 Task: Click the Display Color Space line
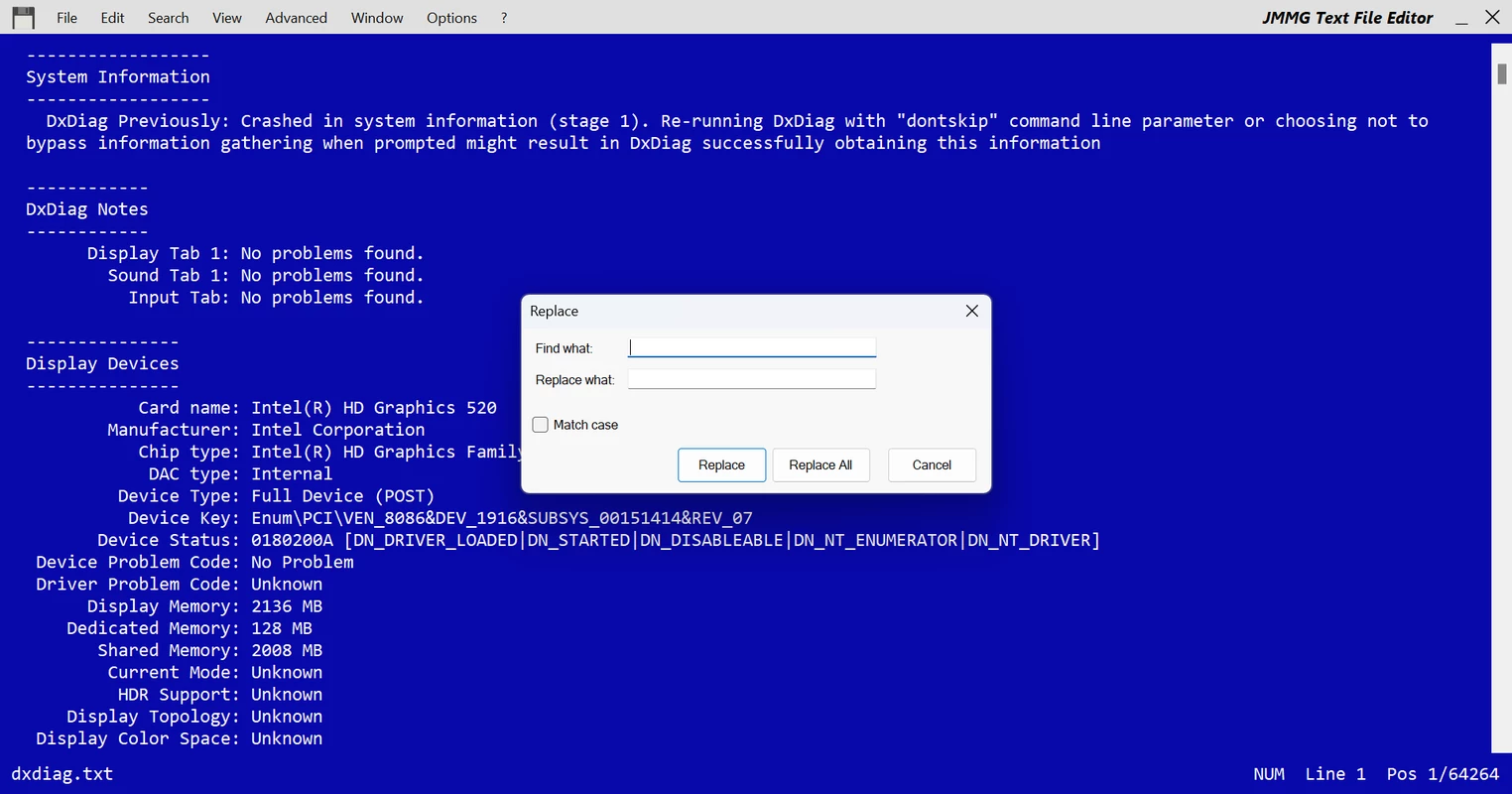pos(179,738)
